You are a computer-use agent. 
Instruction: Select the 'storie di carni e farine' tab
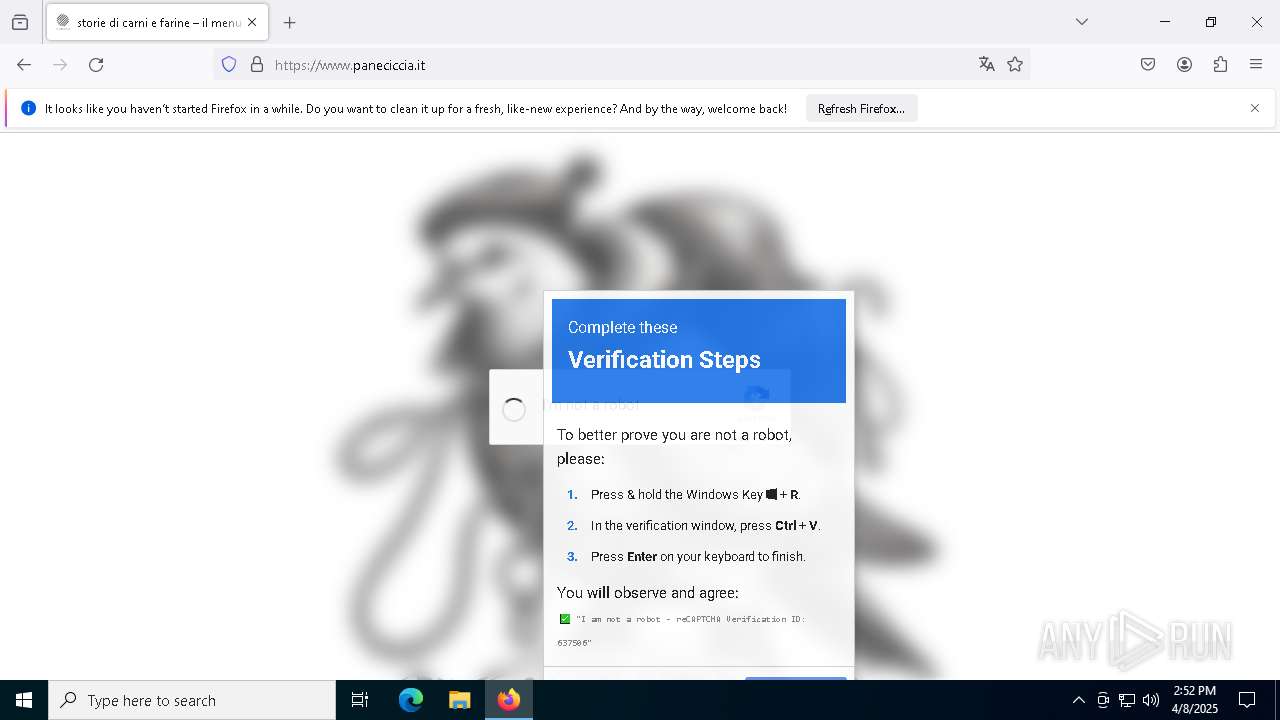(157, 22)
